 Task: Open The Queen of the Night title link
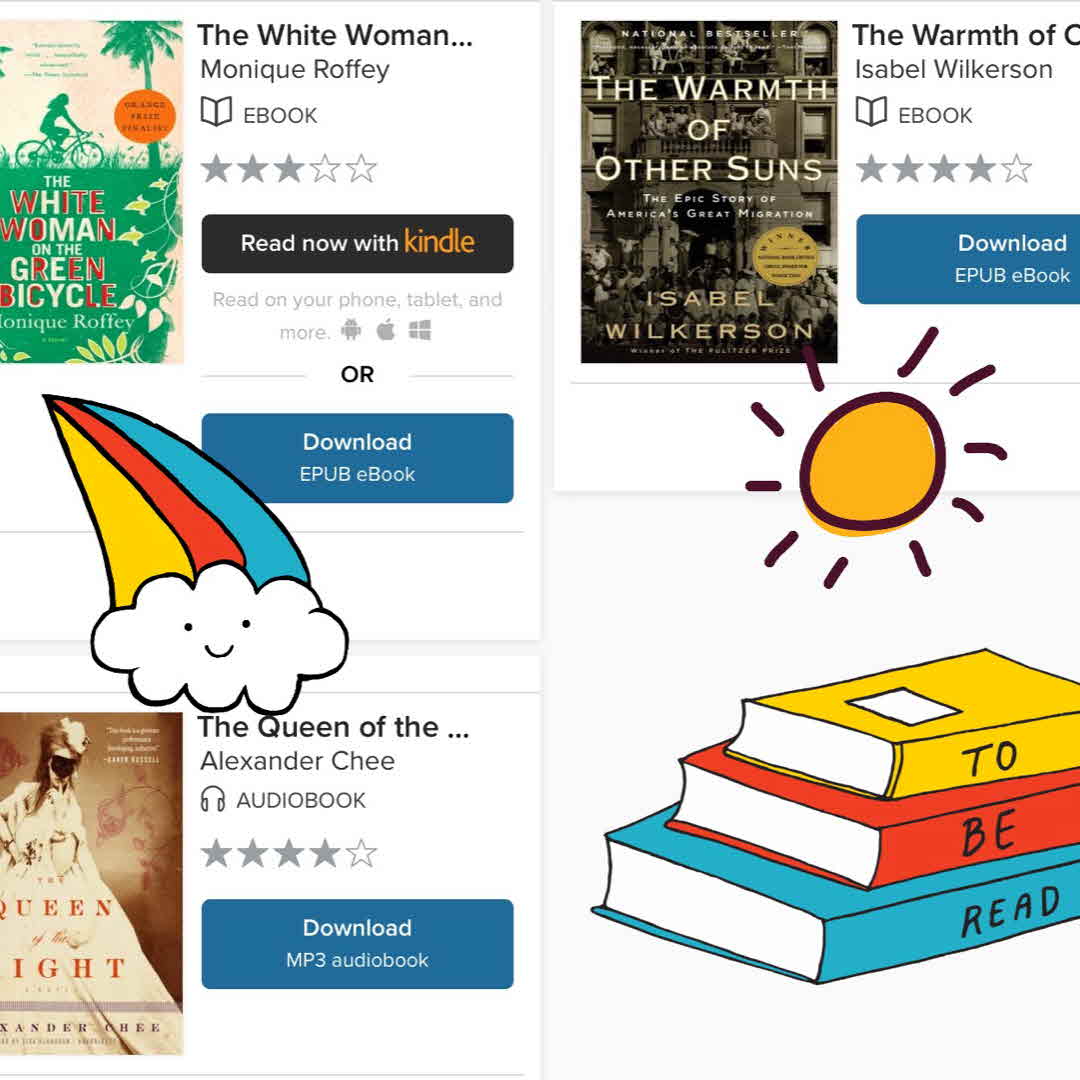point(333,727)
